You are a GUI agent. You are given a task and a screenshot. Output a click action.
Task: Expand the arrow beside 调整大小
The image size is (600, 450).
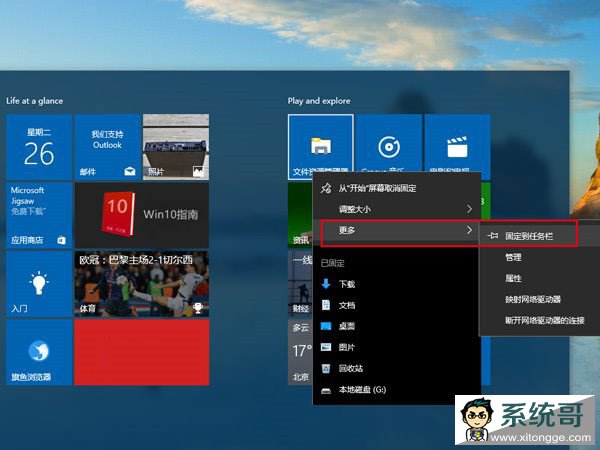[x=469, y=209]
